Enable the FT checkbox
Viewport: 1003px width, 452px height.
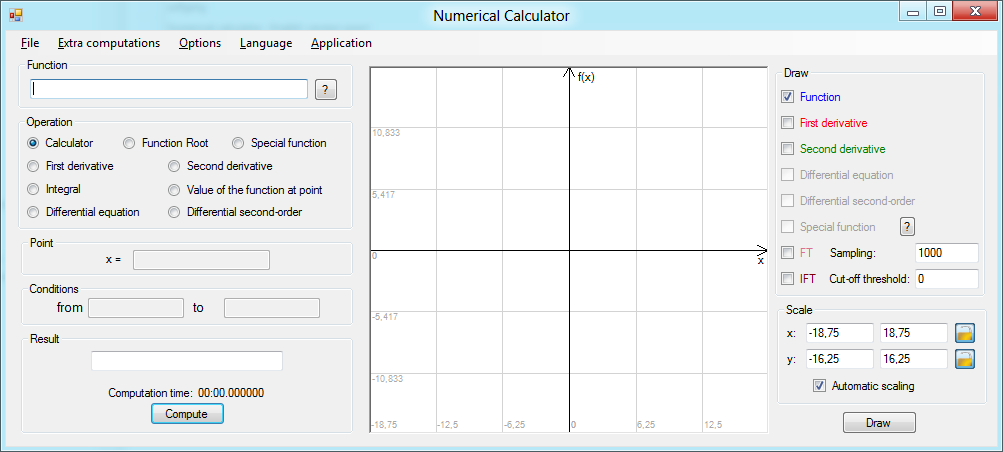point(788,253)
